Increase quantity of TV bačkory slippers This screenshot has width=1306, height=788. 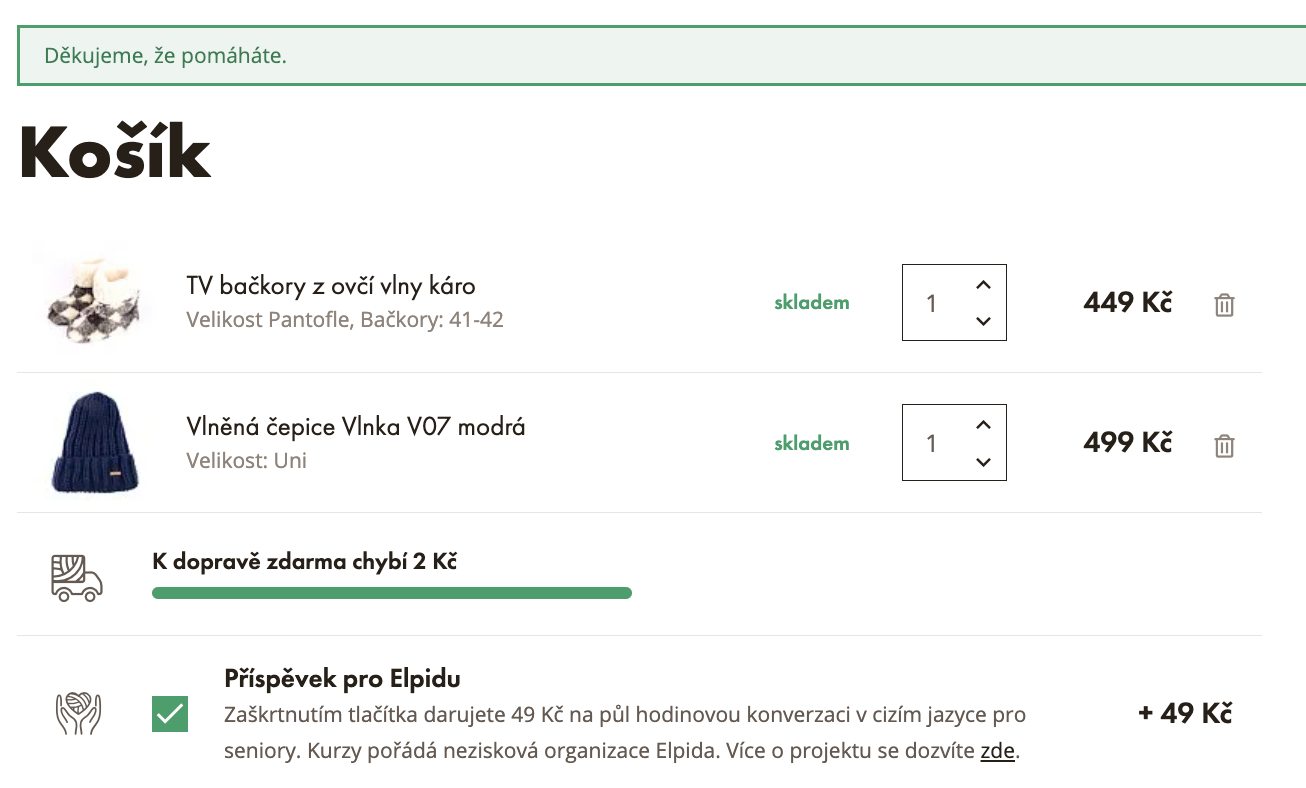point(983,285)
